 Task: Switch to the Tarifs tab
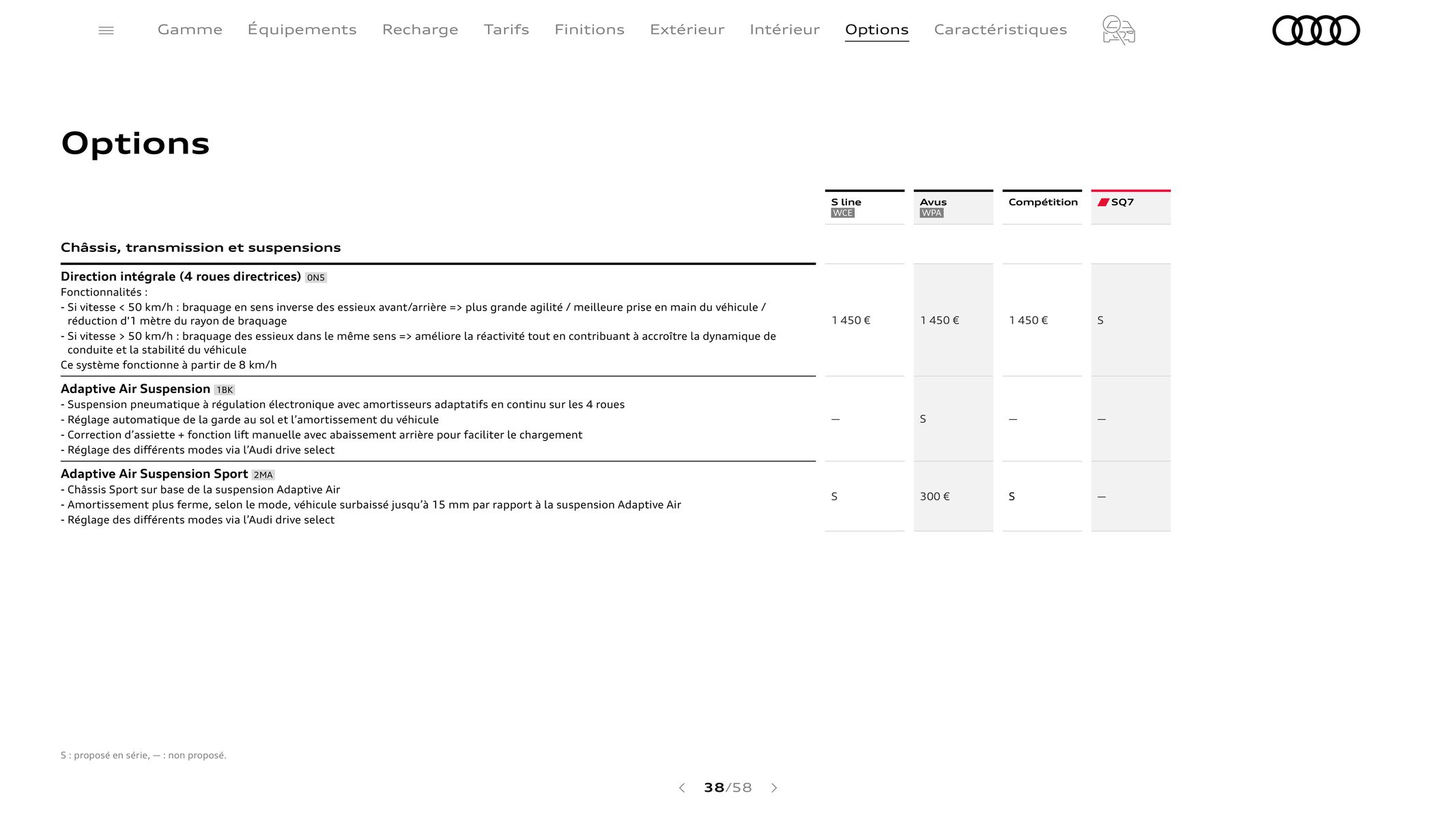point(506,29)
